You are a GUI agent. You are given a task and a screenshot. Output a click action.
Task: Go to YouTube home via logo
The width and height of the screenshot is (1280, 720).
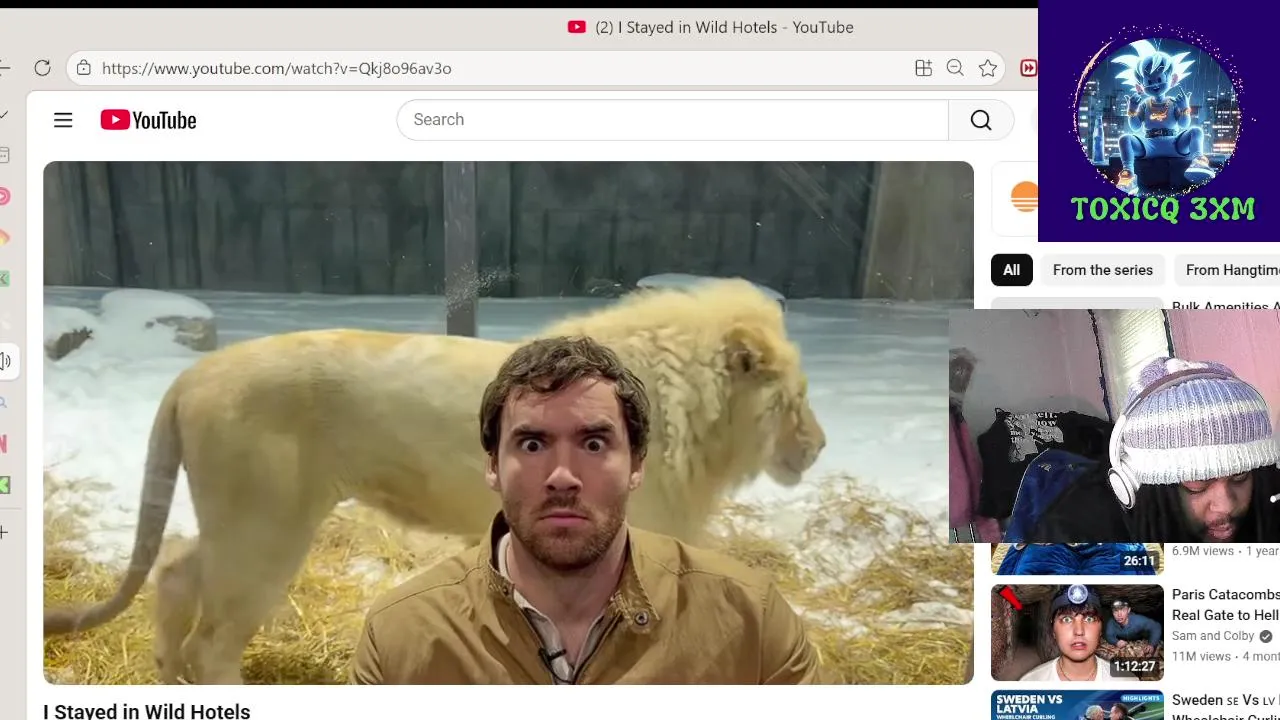148,120
